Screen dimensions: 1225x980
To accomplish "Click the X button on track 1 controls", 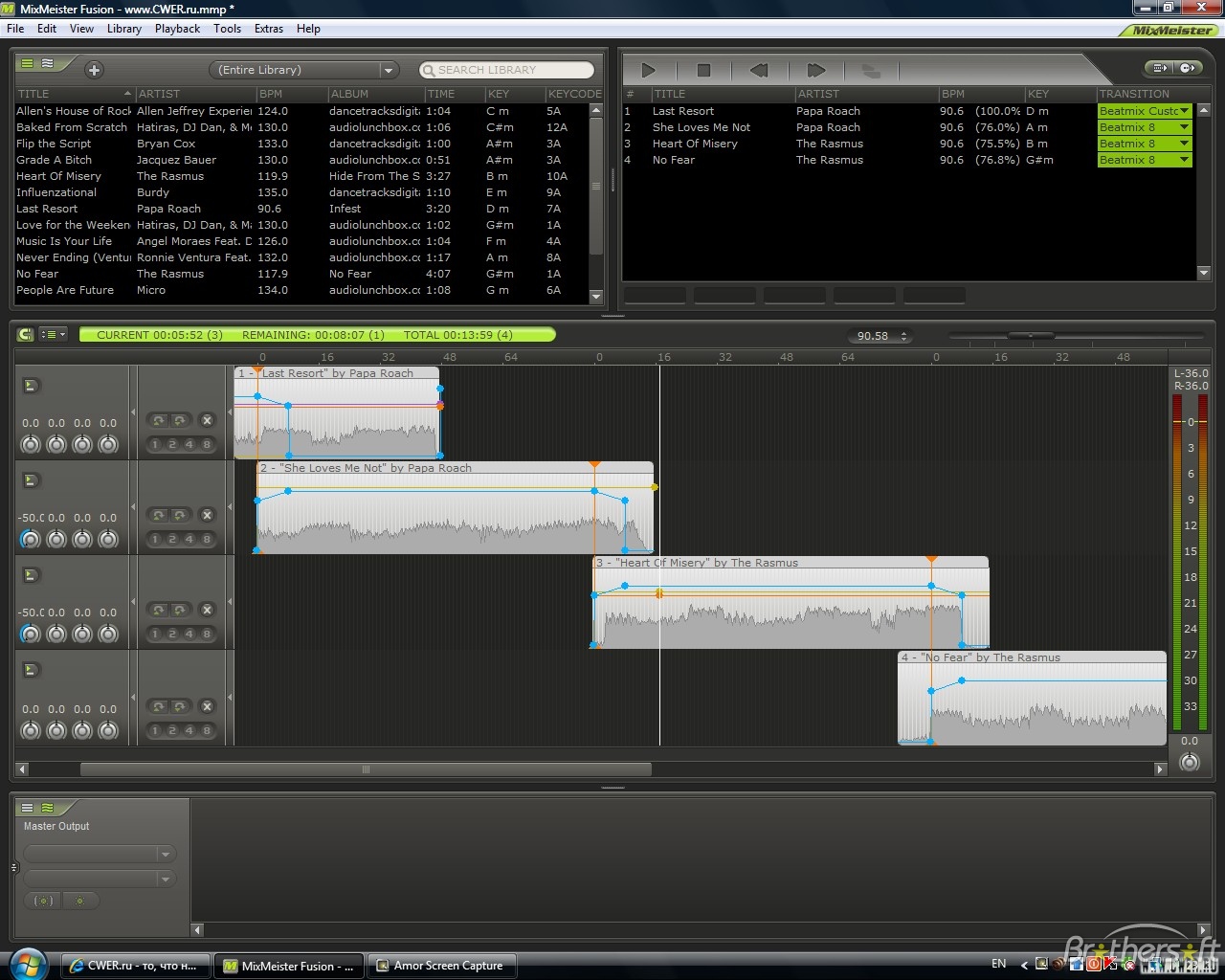I will coord(207,420).
